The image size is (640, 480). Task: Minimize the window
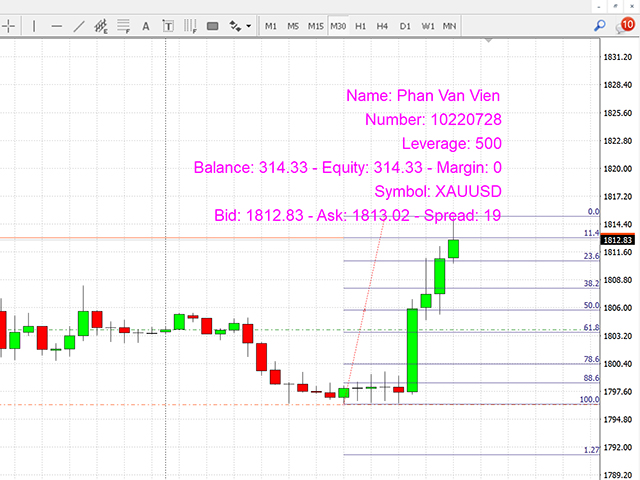point(598,6)
